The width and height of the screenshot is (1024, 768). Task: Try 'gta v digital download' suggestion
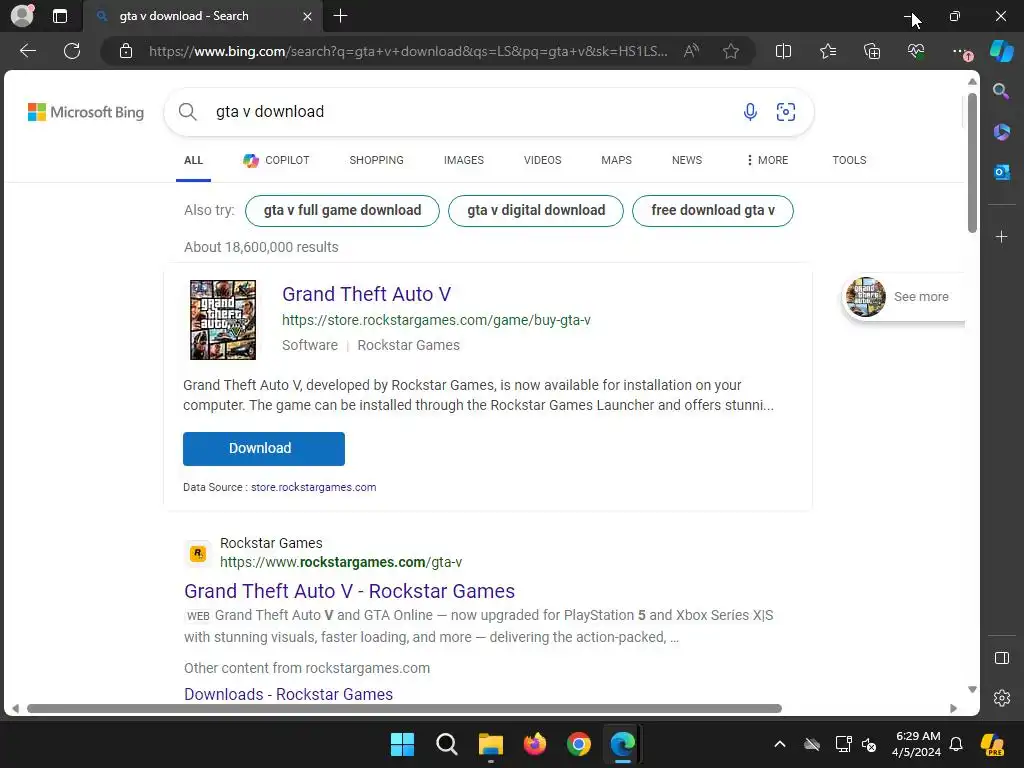point(536,210)
